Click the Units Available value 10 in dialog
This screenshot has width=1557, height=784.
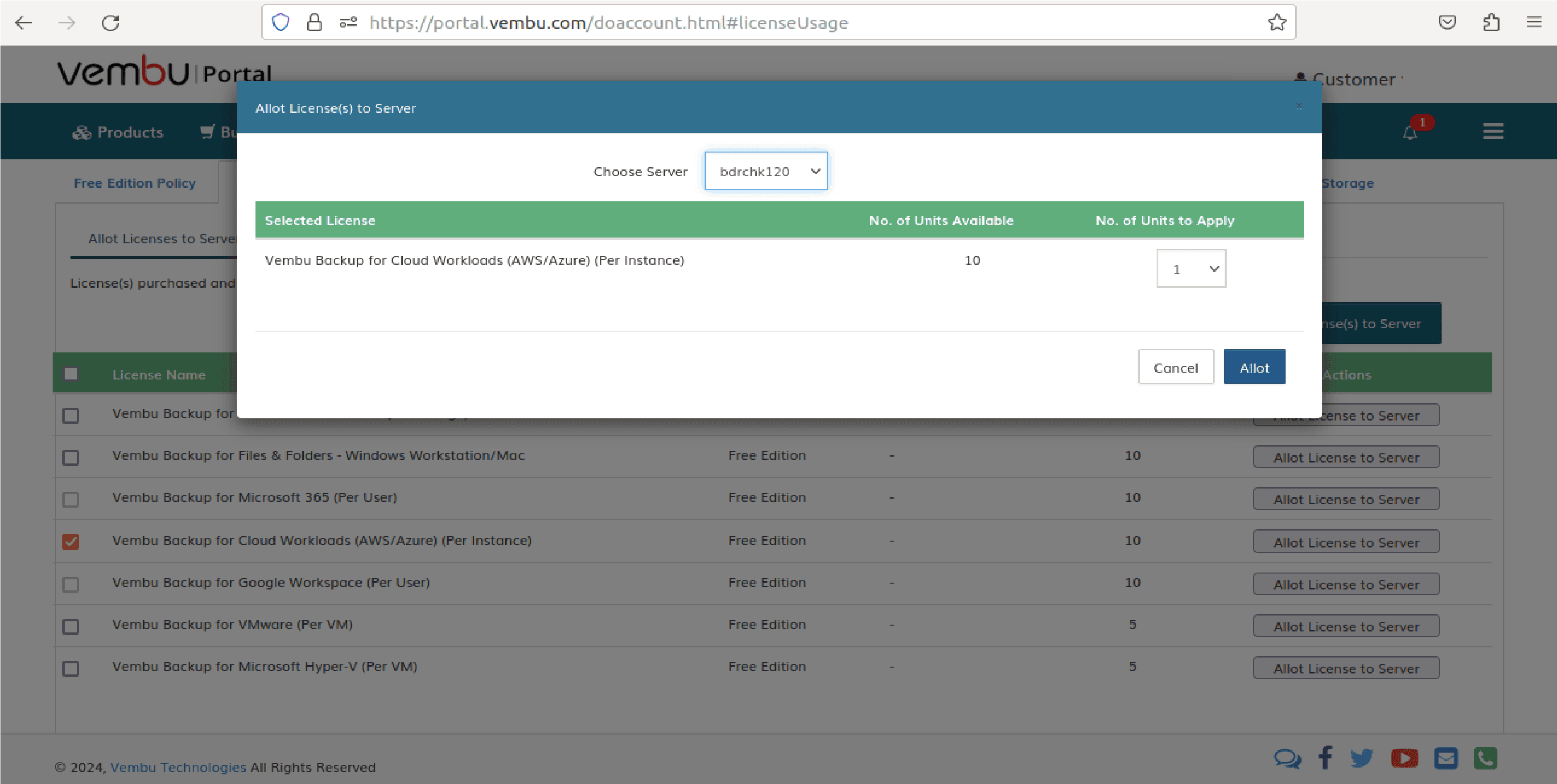point(972,260)
